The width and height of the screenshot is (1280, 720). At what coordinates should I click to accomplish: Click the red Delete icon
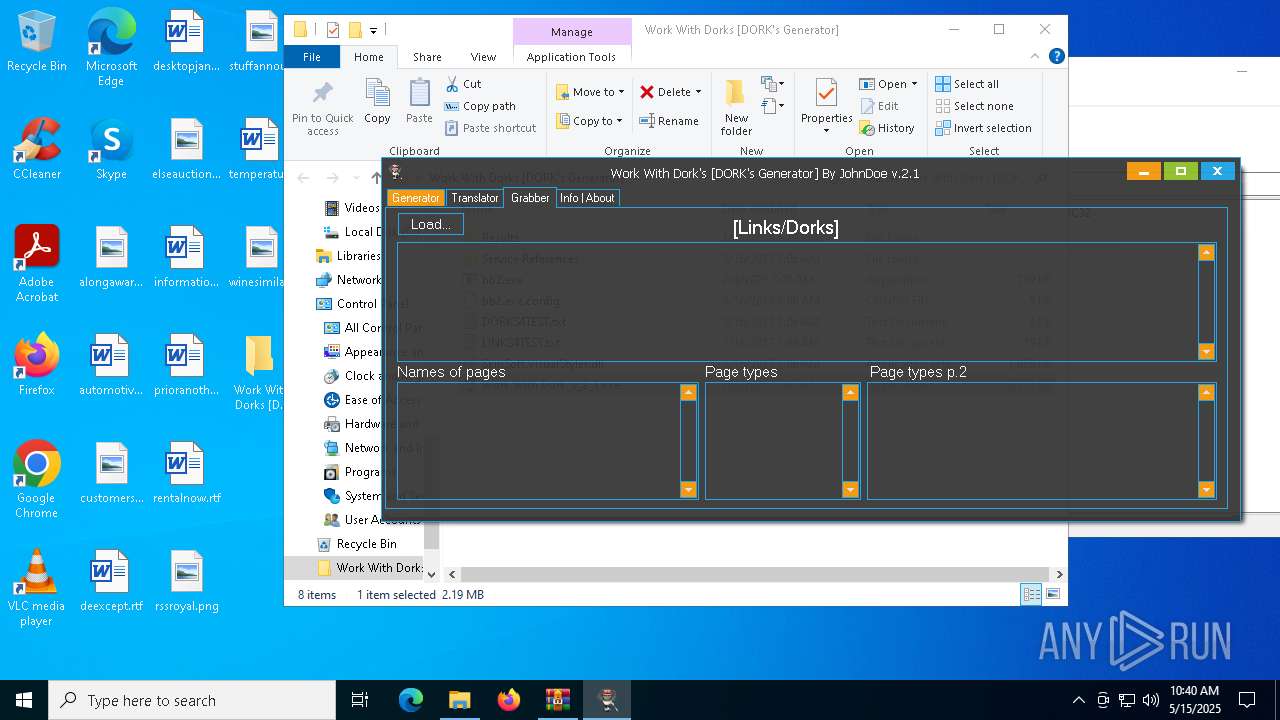647,92
